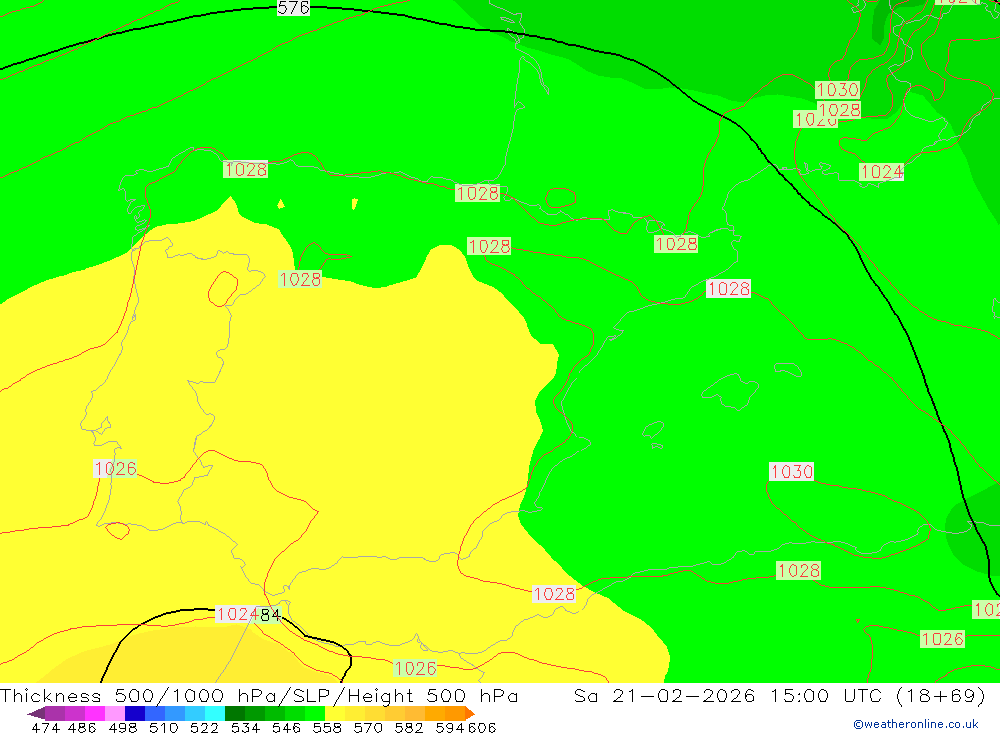Viewport: 1000px width, 733px height.
Task: Pick the bright yellow legend swatch
Action: tap(335, 713)
